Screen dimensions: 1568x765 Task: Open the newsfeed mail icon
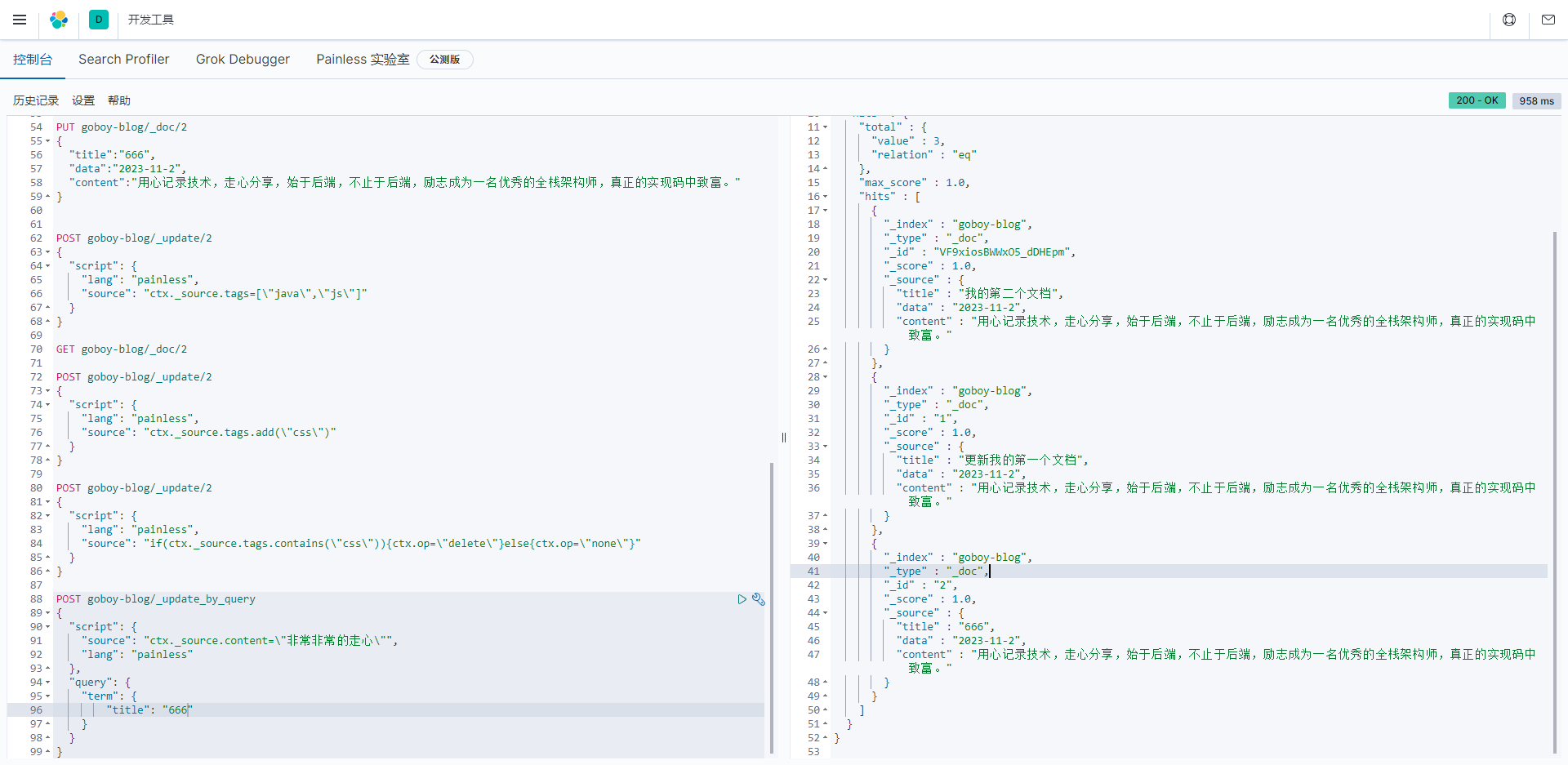click(1548, 20)
